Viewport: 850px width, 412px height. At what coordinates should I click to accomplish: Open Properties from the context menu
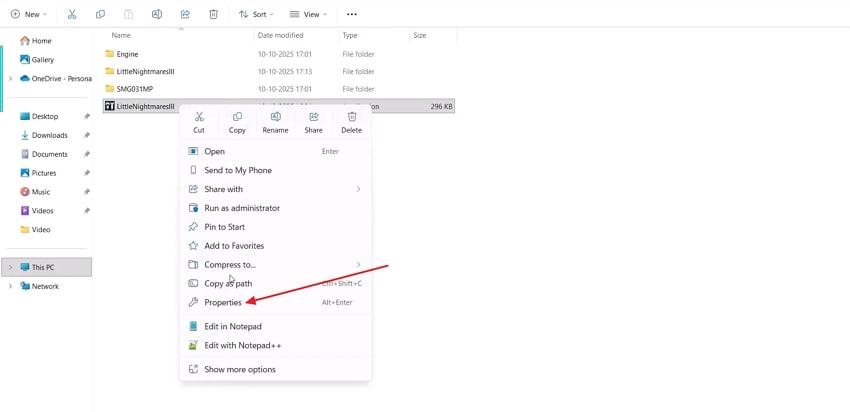(275, 302)
